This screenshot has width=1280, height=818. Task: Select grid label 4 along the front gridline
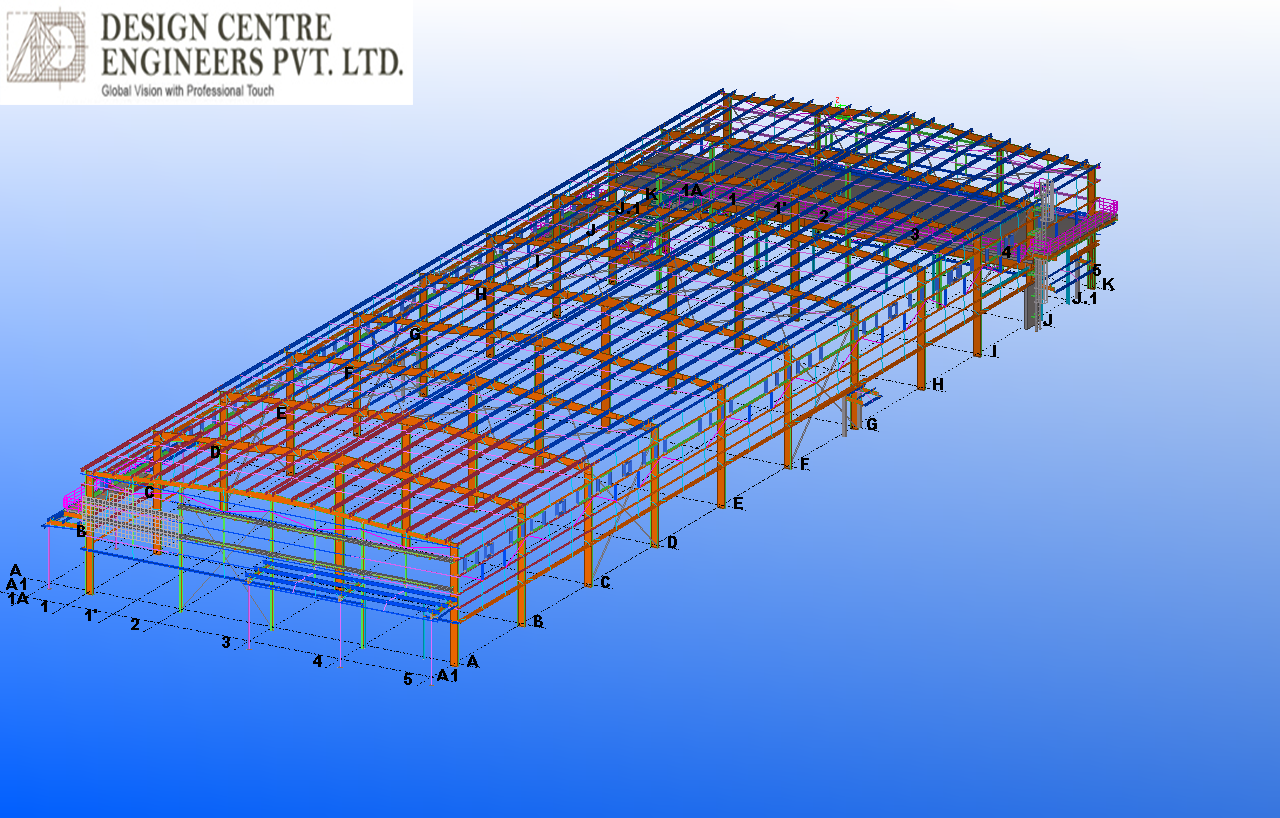(x=317, y=661)
